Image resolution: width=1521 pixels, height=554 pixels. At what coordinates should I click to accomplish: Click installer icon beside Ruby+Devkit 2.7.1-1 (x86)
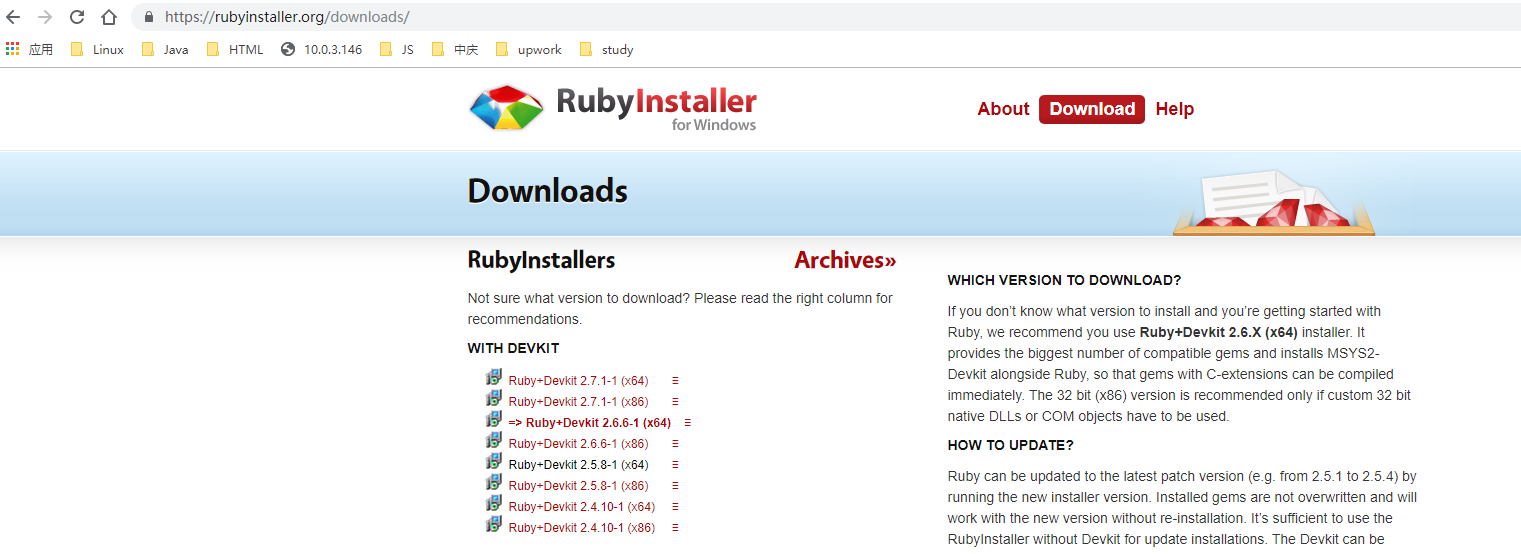pyautogui.click(x=494, y=399)
